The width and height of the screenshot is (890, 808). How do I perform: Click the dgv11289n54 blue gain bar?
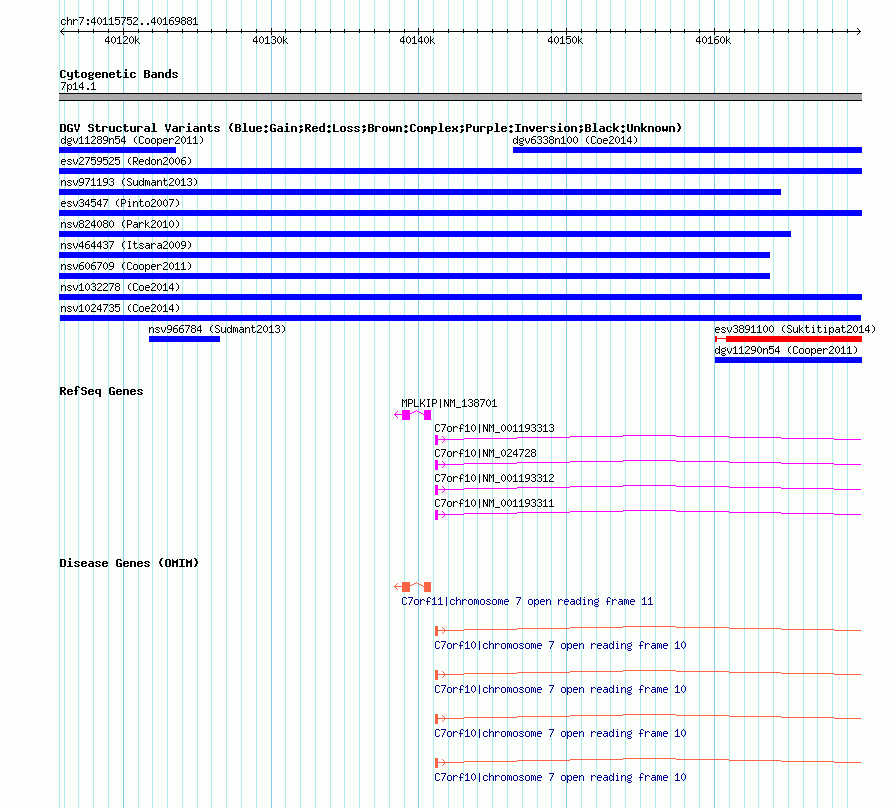tap(117, 150)
